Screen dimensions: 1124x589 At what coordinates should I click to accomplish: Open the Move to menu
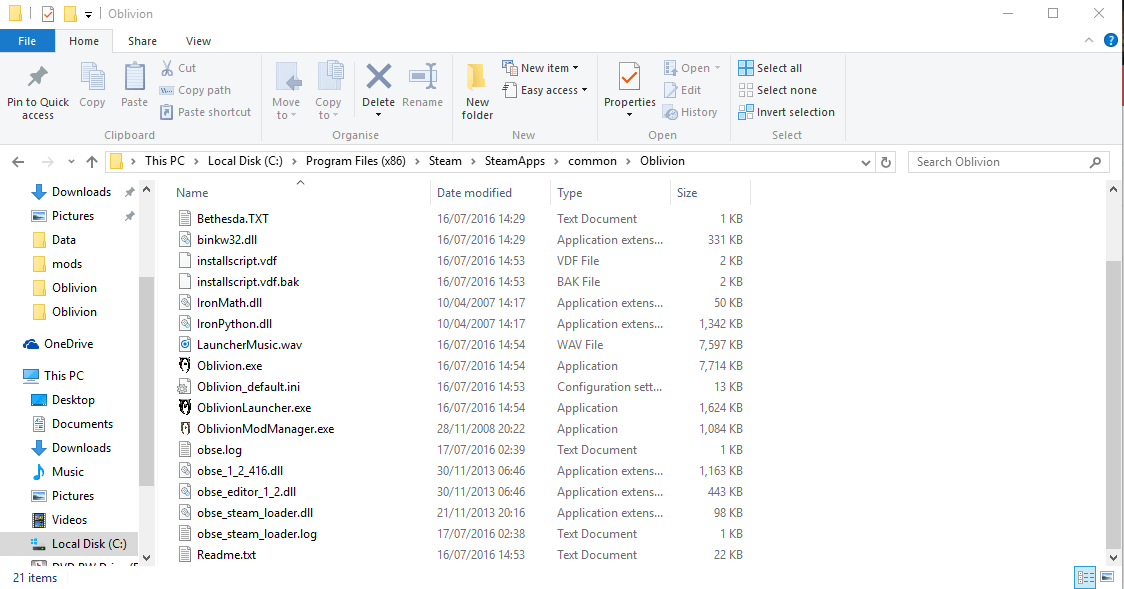click(286, 90)
